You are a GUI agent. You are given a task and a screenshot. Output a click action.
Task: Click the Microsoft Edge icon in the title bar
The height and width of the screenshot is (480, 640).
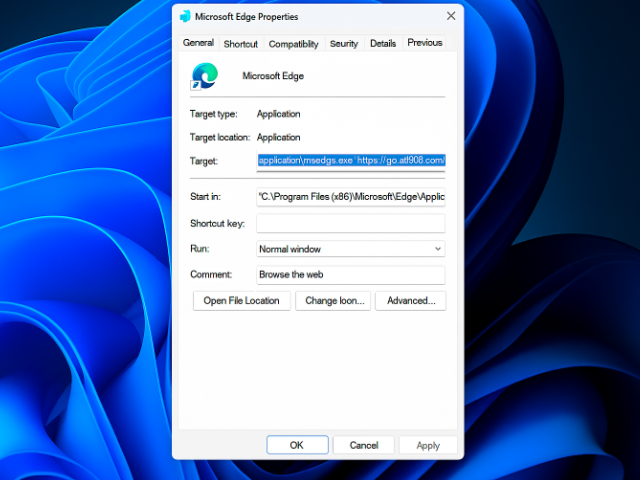[x=185, y=17]
